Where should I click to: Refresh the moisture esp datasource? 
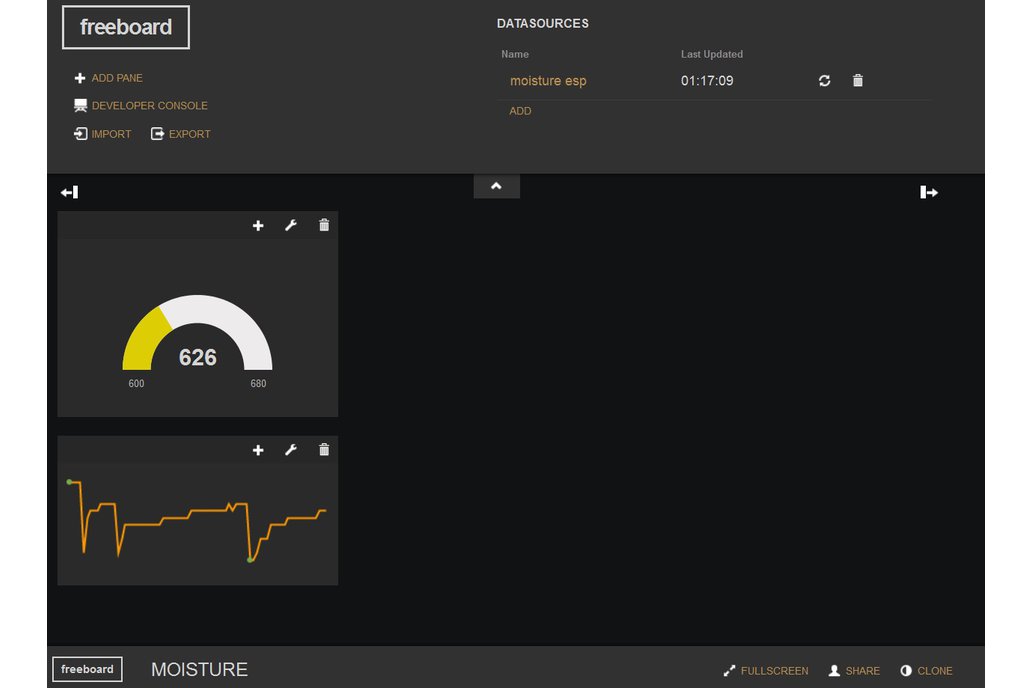pos(824,81)
